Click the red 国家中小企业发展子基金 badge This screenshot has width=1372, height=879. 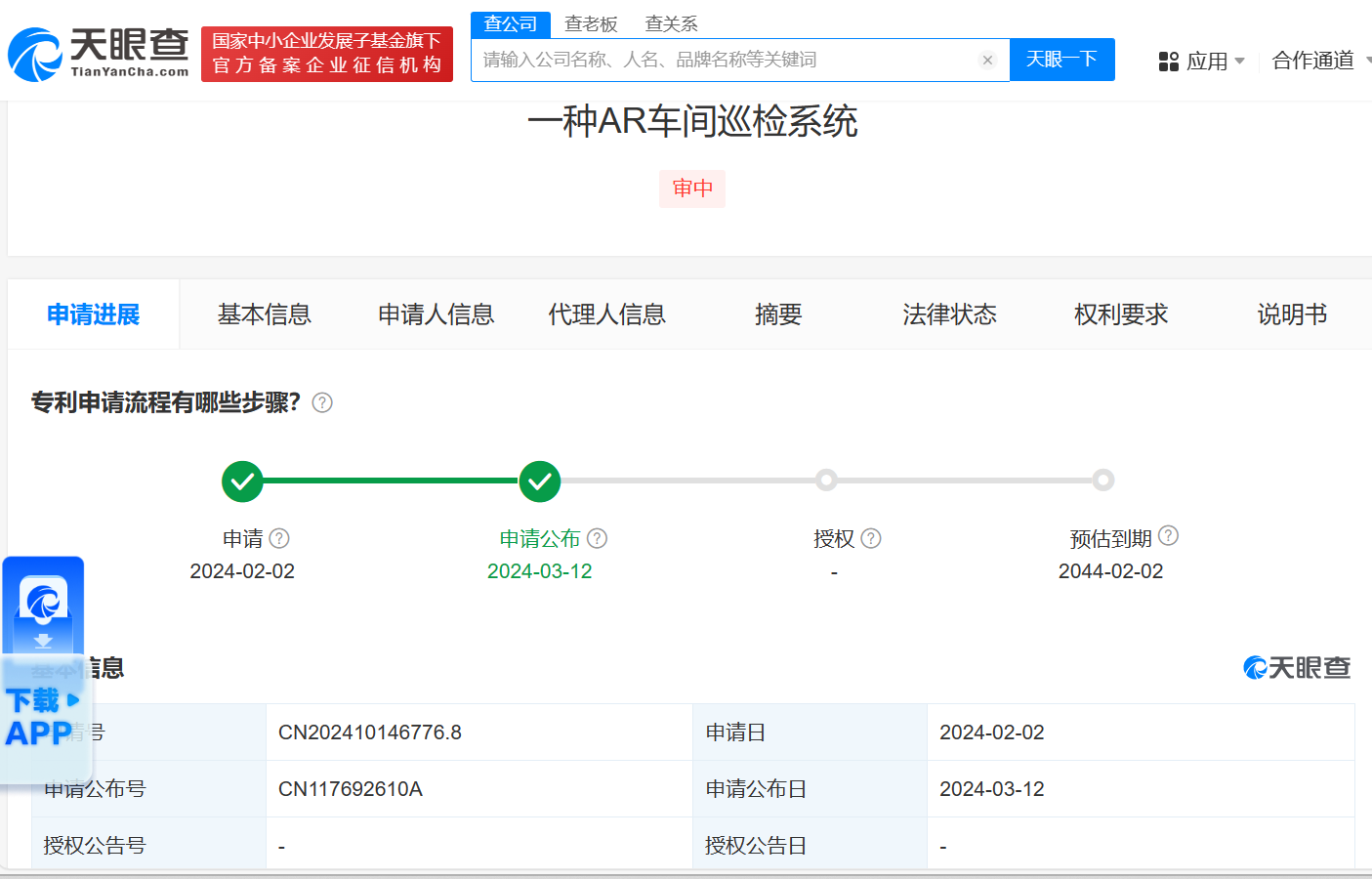[327, 54]
